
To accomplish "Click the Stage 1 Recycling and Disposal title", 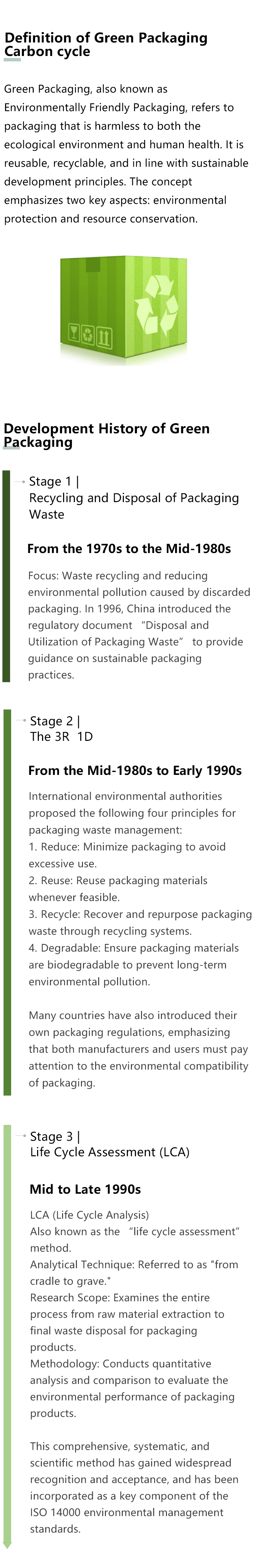I will (134, 498).
